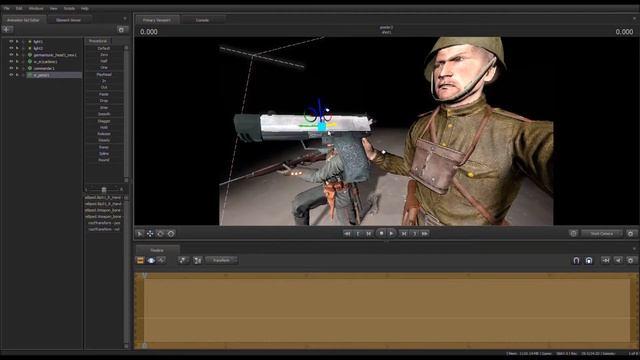Jump to the first frame

tap(347, 234)
